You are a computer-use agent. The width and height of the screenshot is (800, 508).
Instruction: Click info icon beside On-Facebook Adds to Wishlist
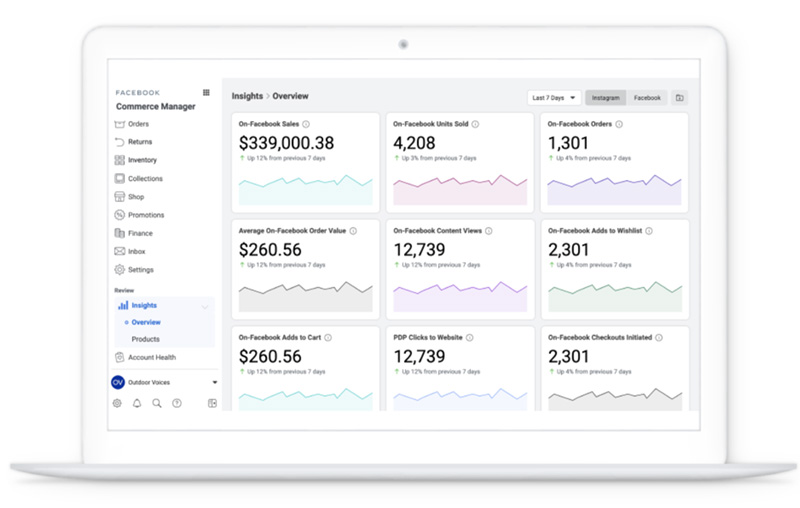(649, 231)
